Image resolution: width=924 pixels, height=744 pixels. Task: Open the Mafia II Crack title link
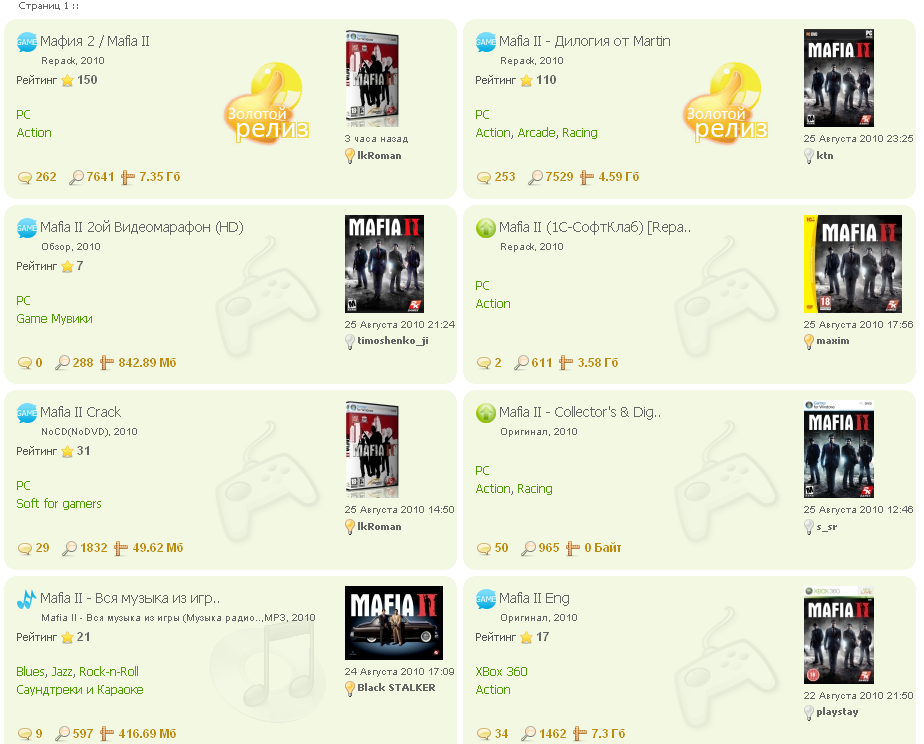(x=80, y=412)
